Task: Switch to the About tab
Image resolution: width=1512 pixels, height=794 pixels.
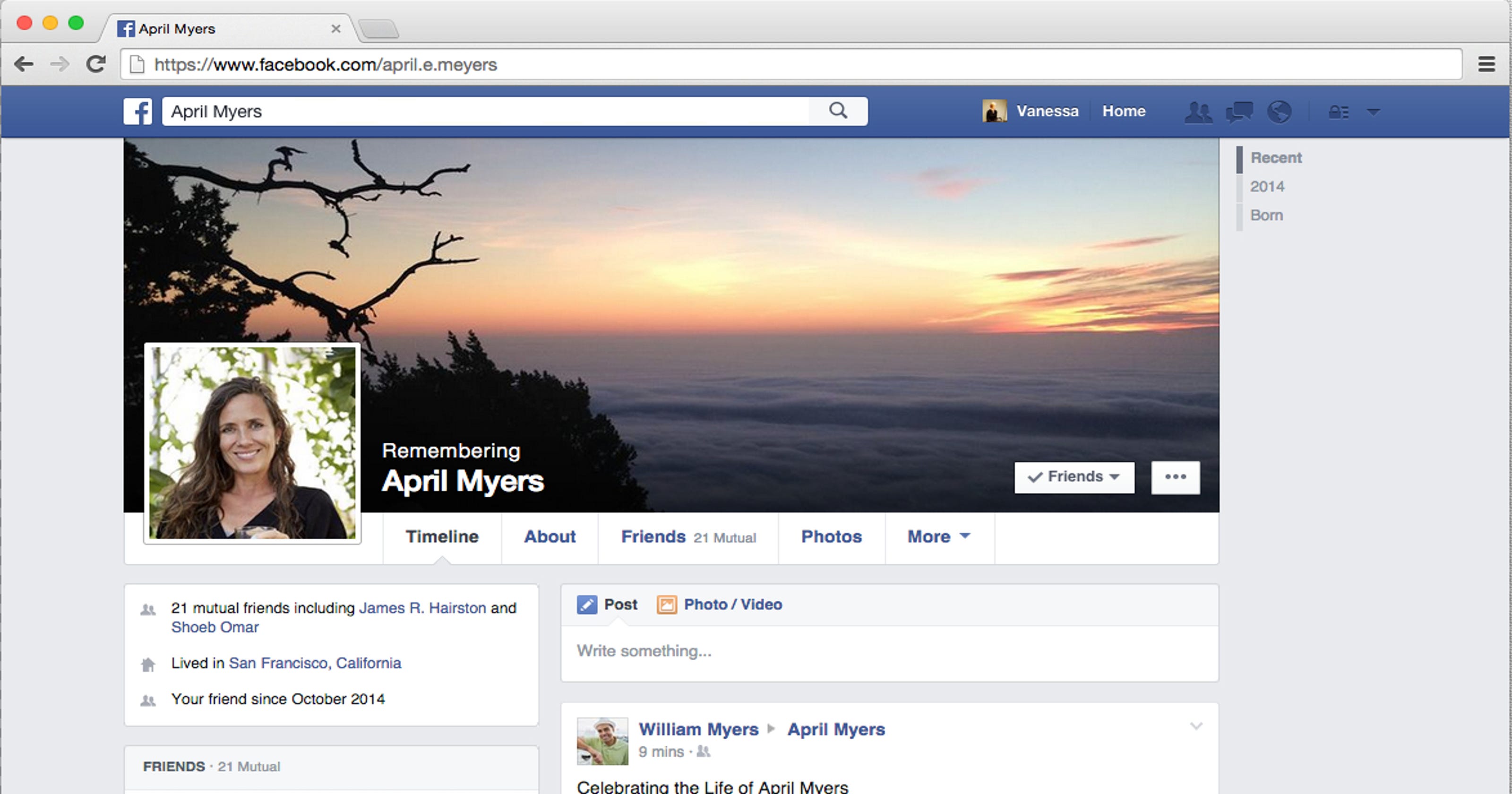Action: [x=550, y=536]
